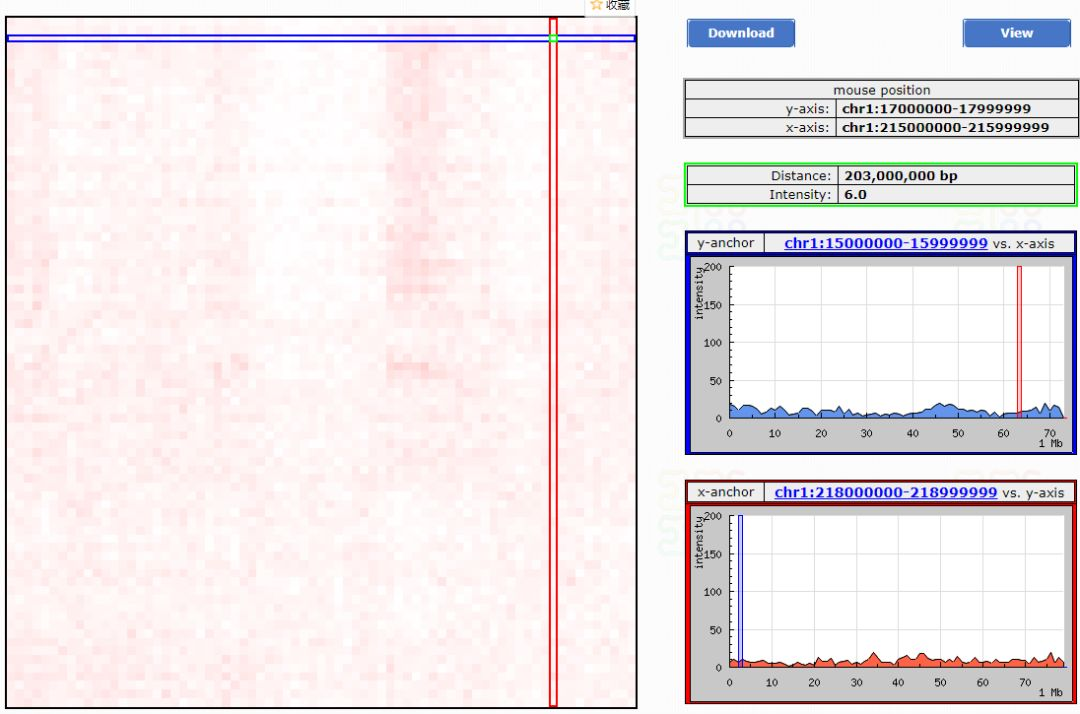This screenshot has width=1080, height=714.
Task: Click the mouse position table header
Action: pyautogui.click(x=882, y=90)
